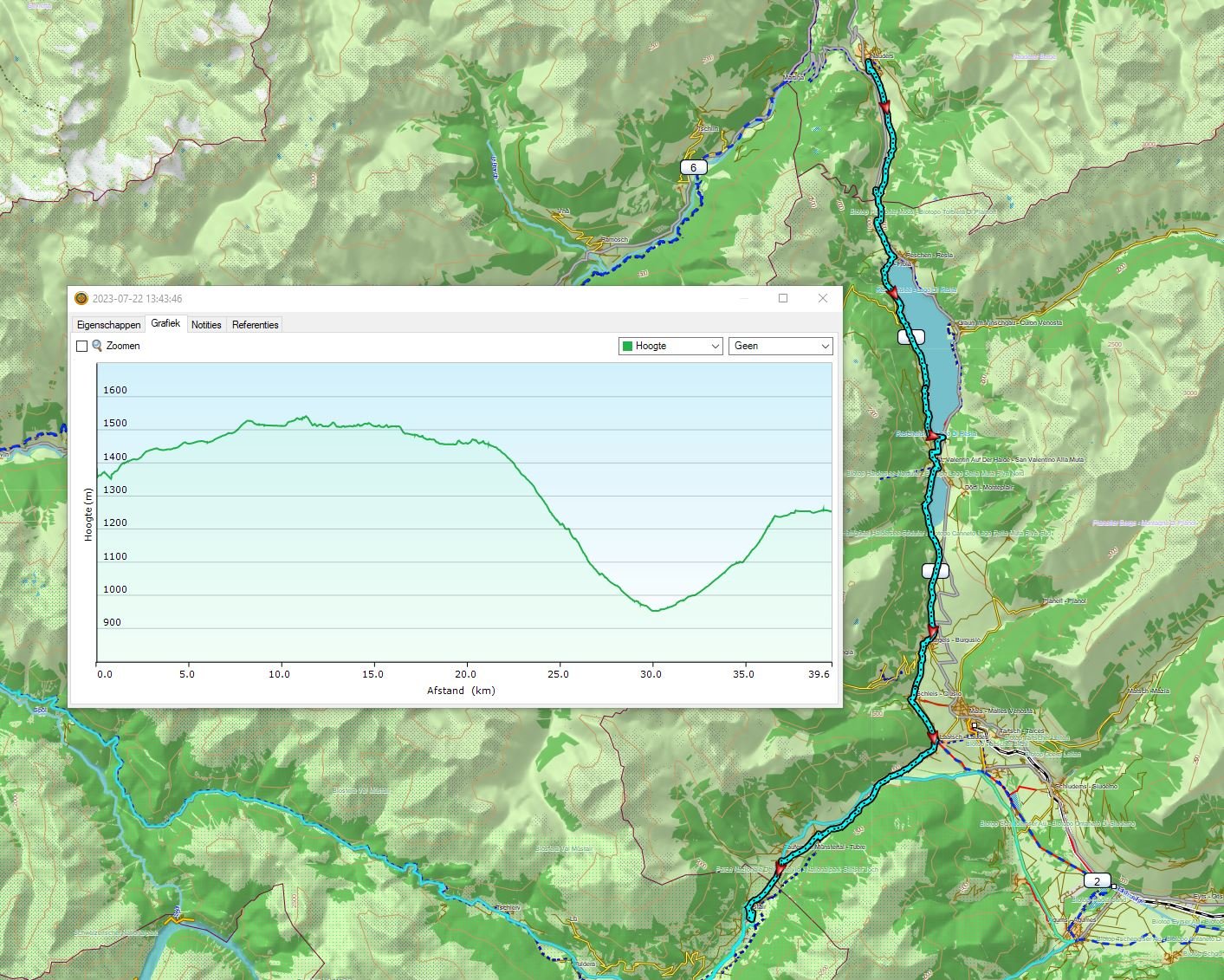The height and width of the screenshot is (980, 1224).
Task: Click the green swatch in Hoogte selector
Action: click(x=627, y=346)
